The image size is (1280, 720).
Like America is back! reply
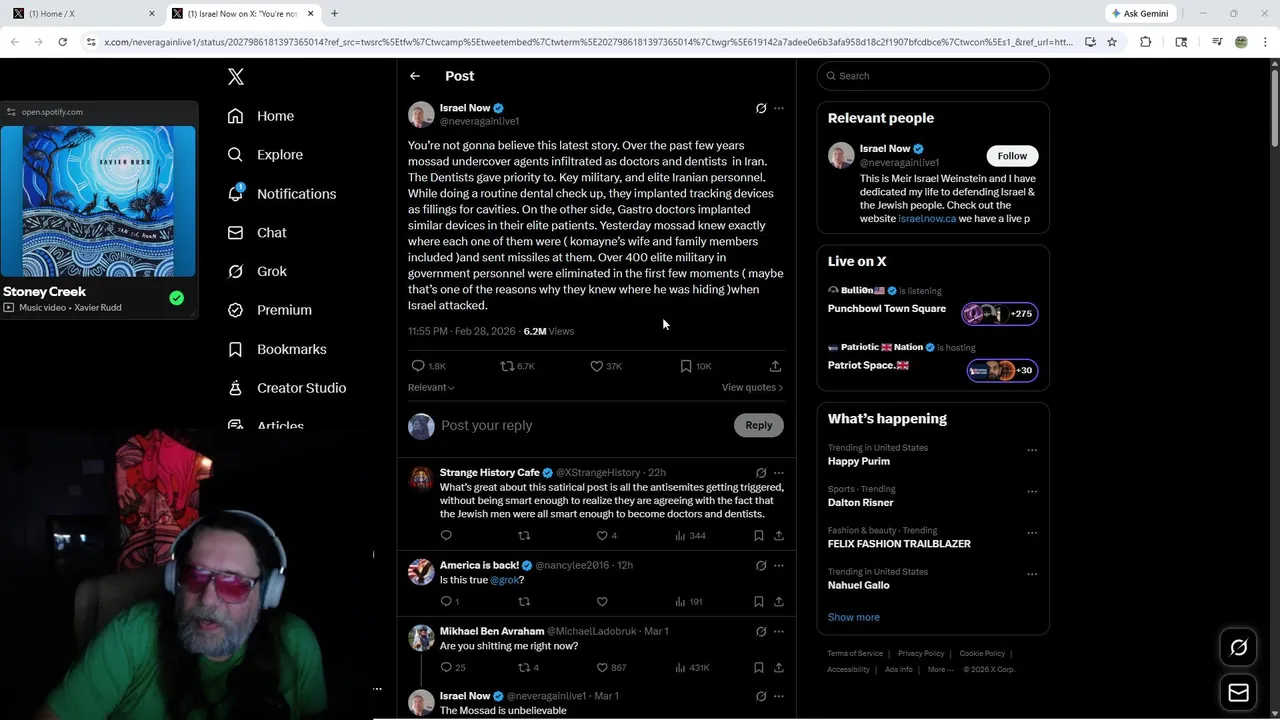602,602
